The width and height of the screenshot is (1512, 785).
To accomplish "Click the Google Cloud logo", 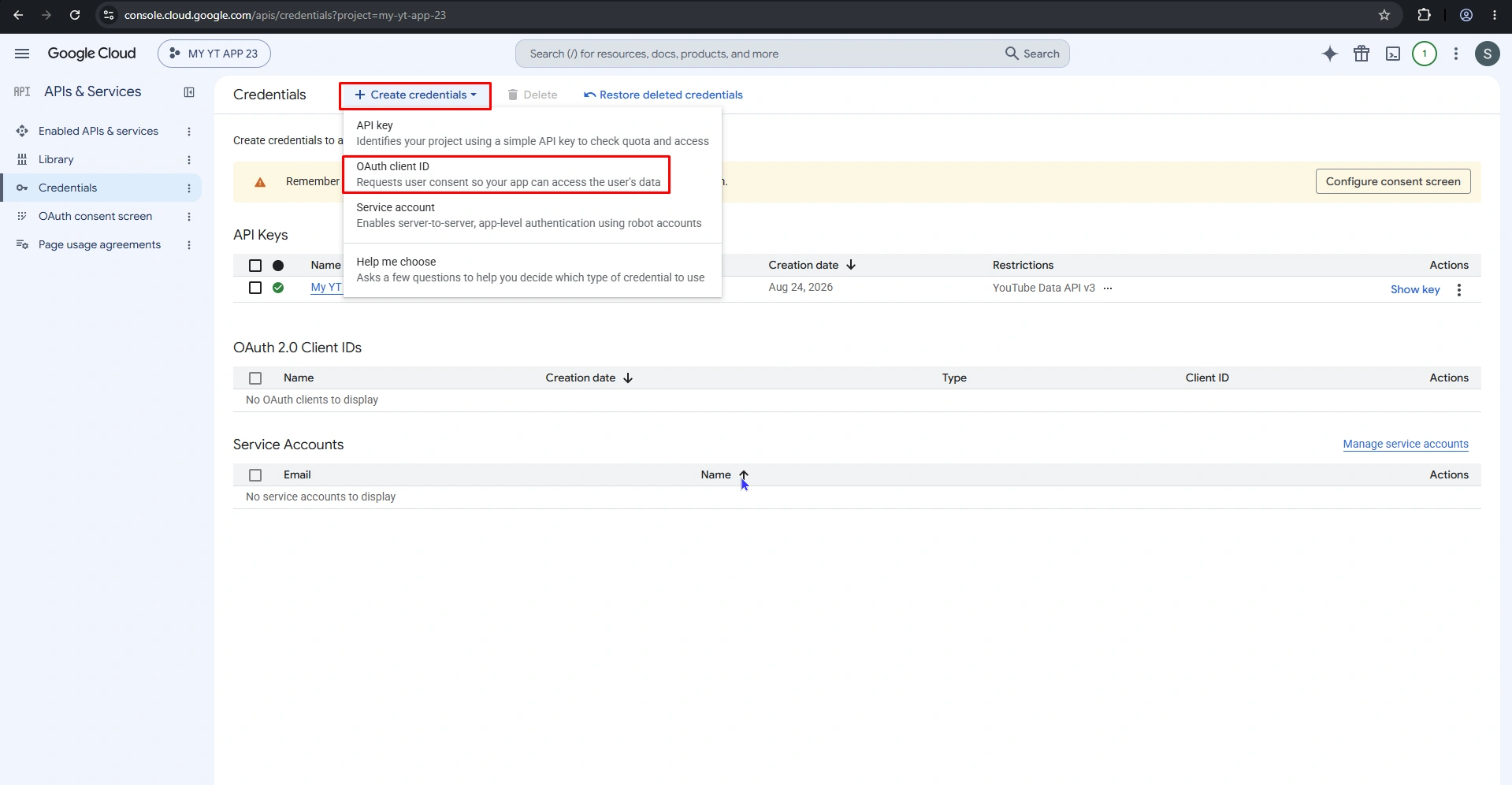I will 91,54.
